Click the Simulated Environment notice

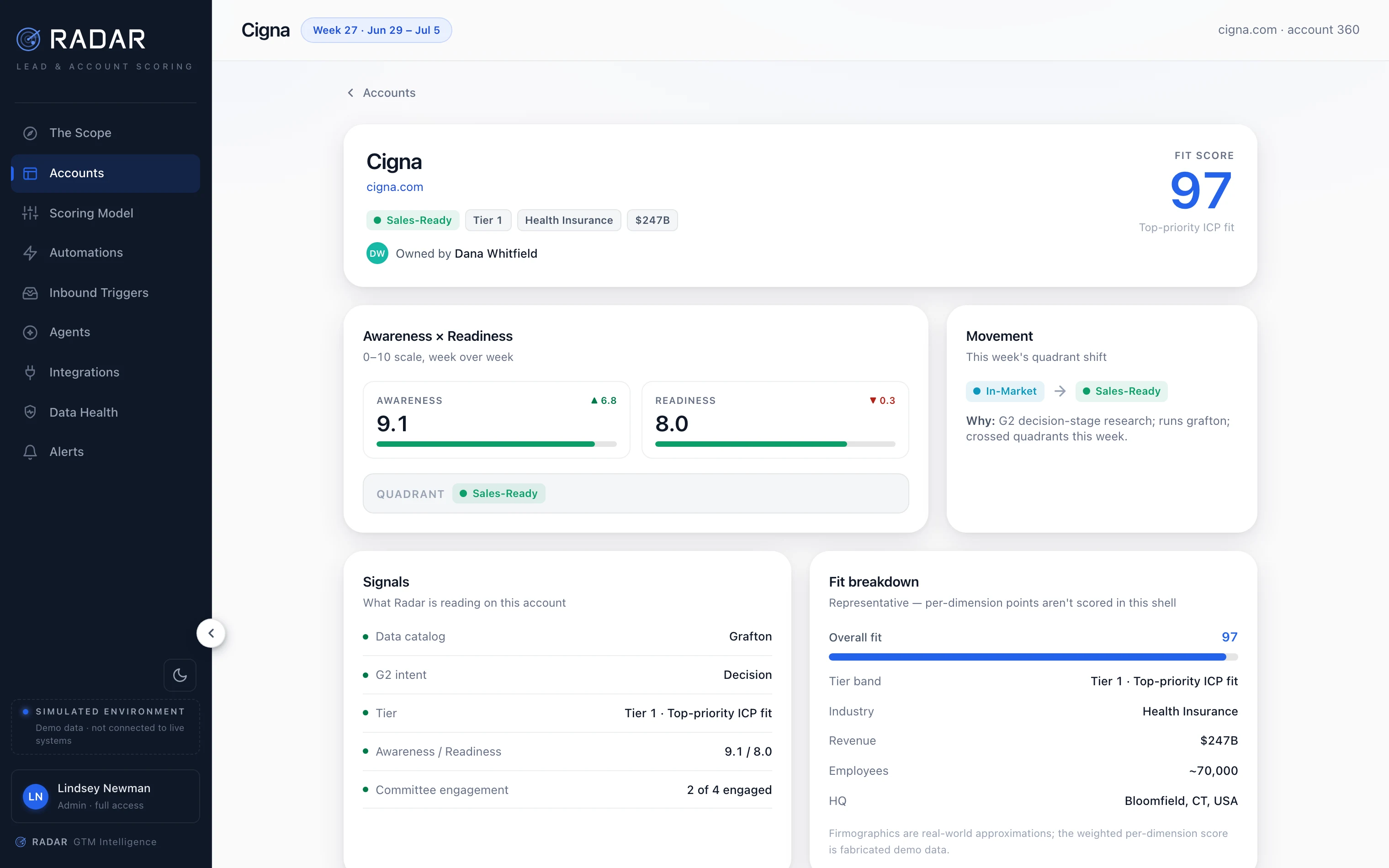(x=106, y=726)
